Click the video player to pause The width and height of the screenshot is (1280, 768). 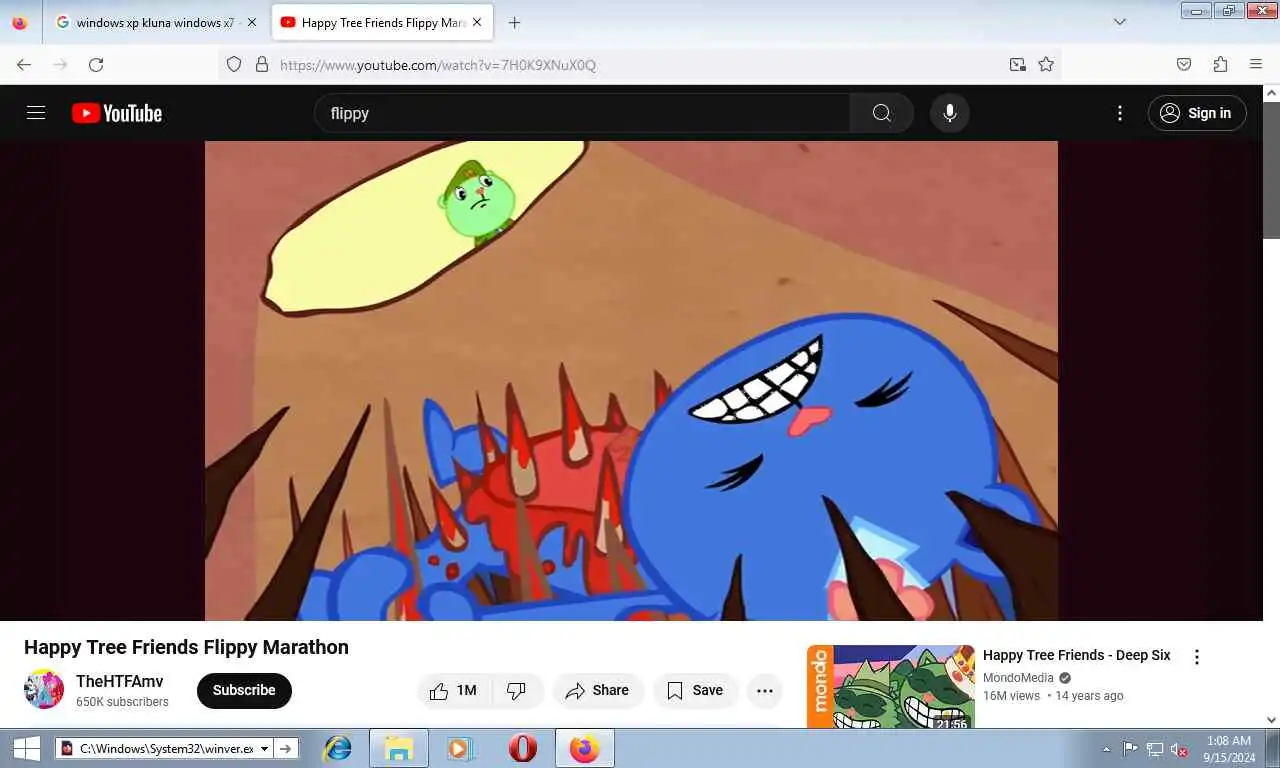[x=631, y=380]
